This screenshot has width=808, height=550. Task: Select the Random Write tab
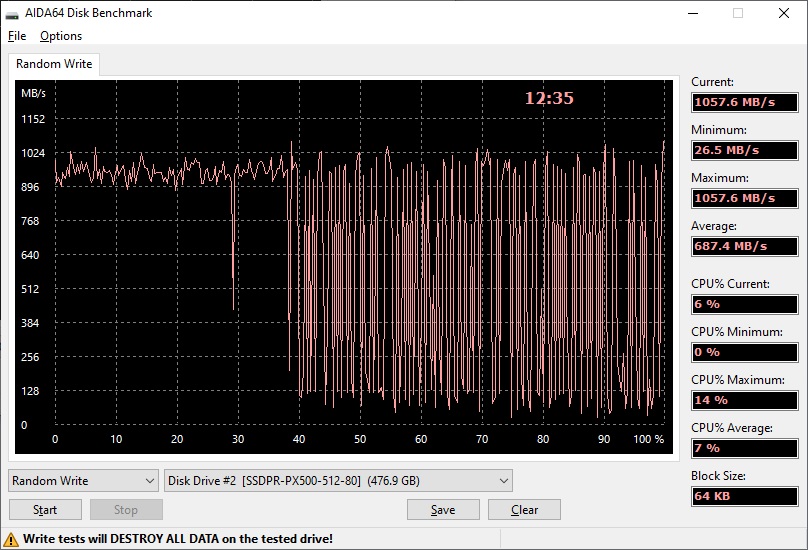pyautogui.click(x=54, y=64)
